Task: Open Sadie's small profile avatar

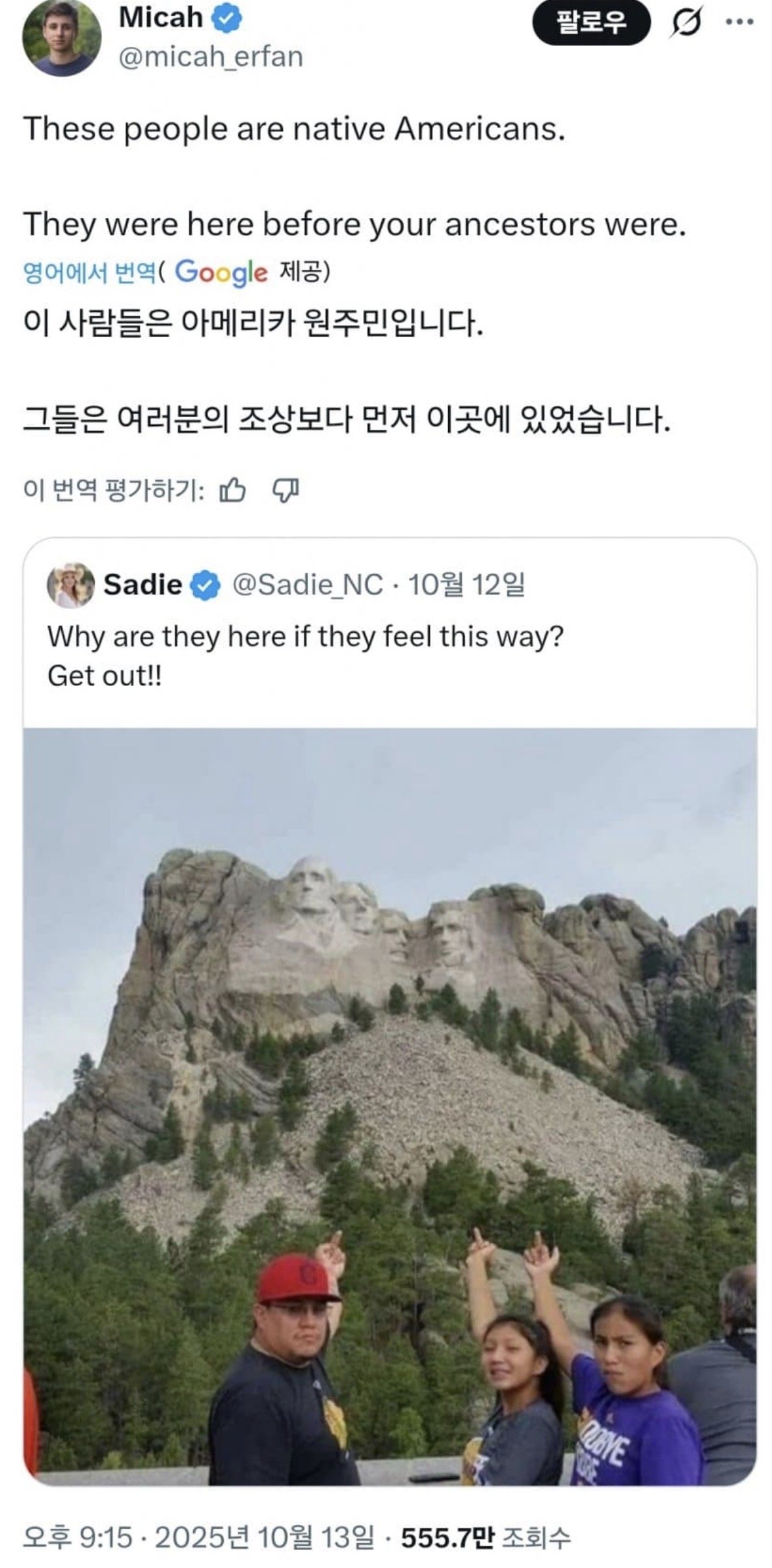Action: pyautogui.click(x=70, y=585)
